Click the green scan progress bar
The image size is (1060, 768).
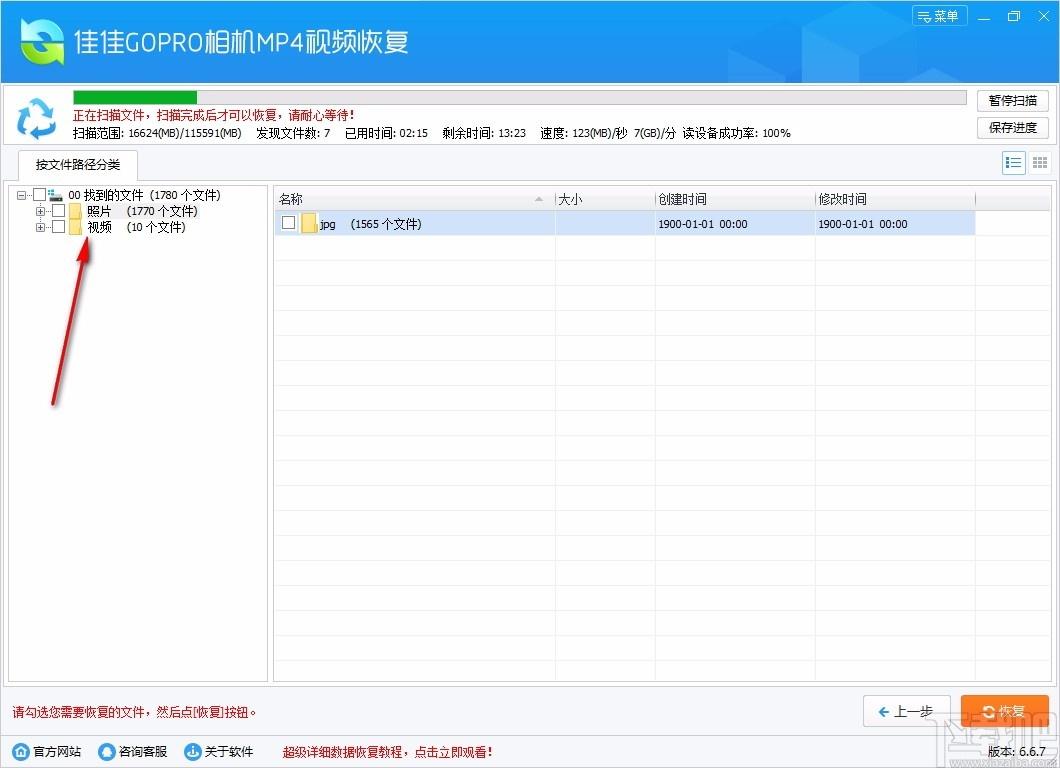click(x=135, y=97)
